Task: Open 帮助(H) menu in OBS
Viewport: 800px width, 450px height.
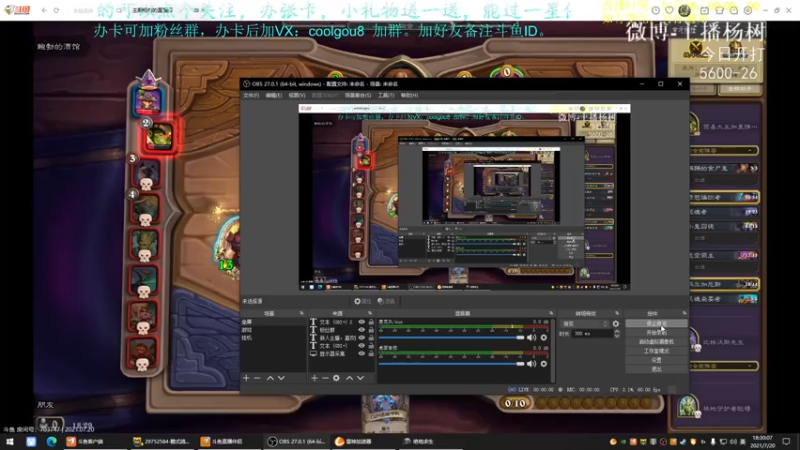Action: 409,95
